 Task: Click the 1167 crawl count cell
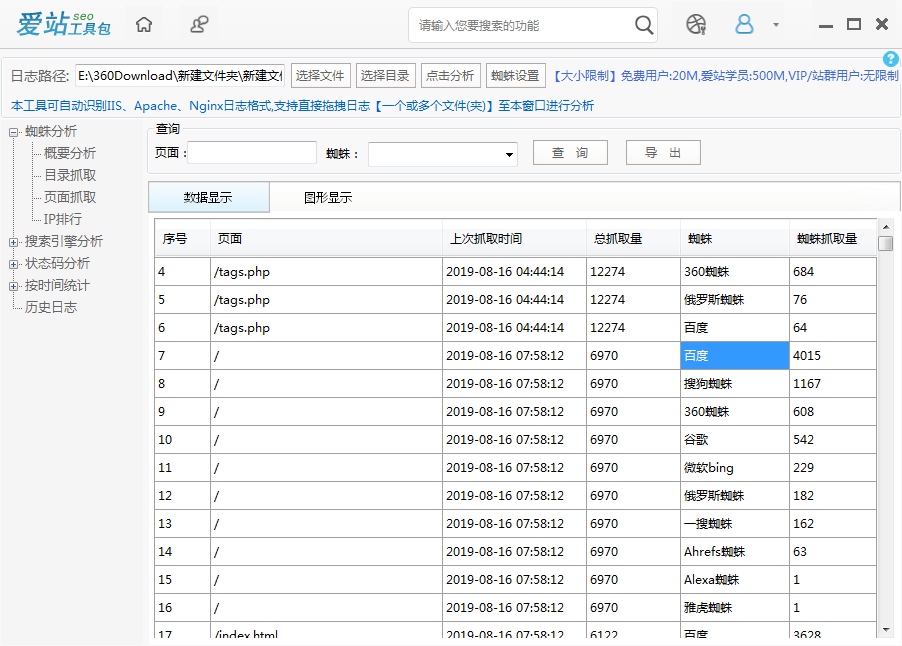tap(833, 384)
